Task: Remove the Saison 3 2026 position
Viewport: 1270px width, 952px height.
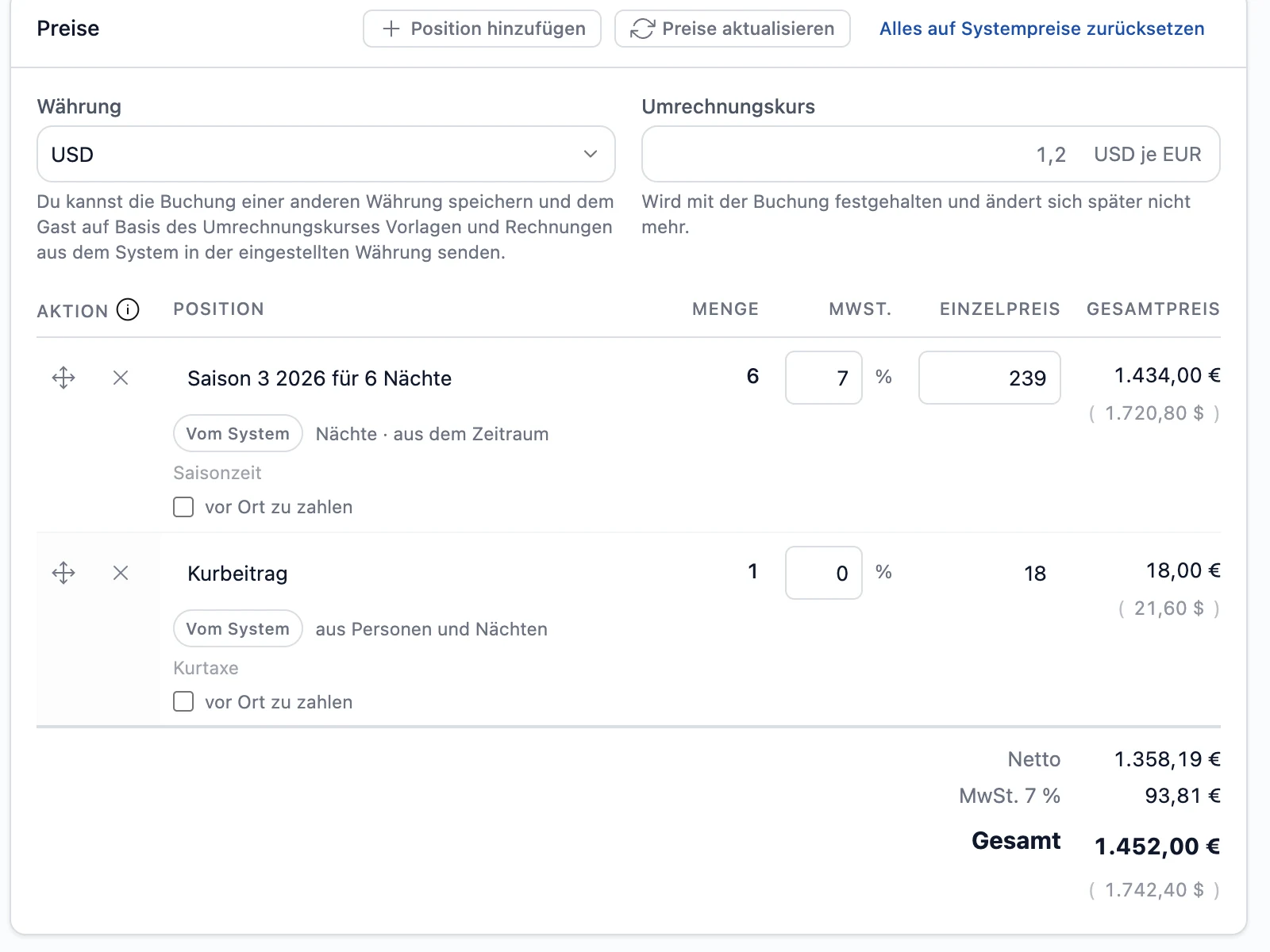Action: coord(121,378)
